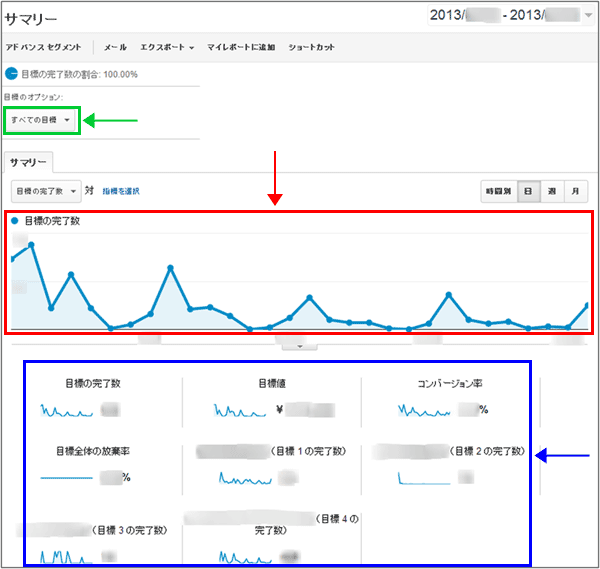
Task: Open the 目標の完了数 metric dropdown
Action: point(46,191)
